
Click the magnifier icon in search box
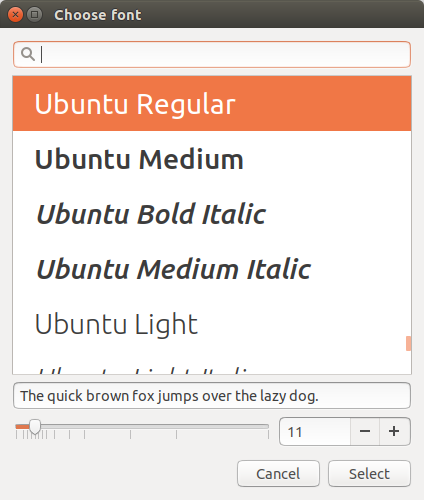(x=28, y=54)
